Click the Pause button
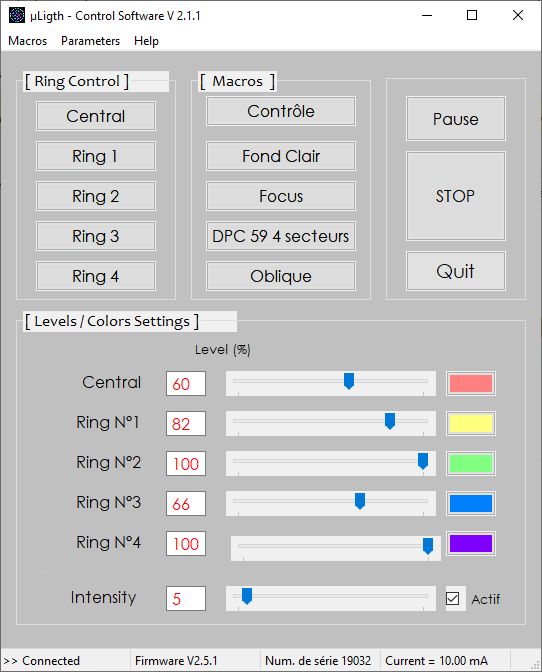 [455, 119]
